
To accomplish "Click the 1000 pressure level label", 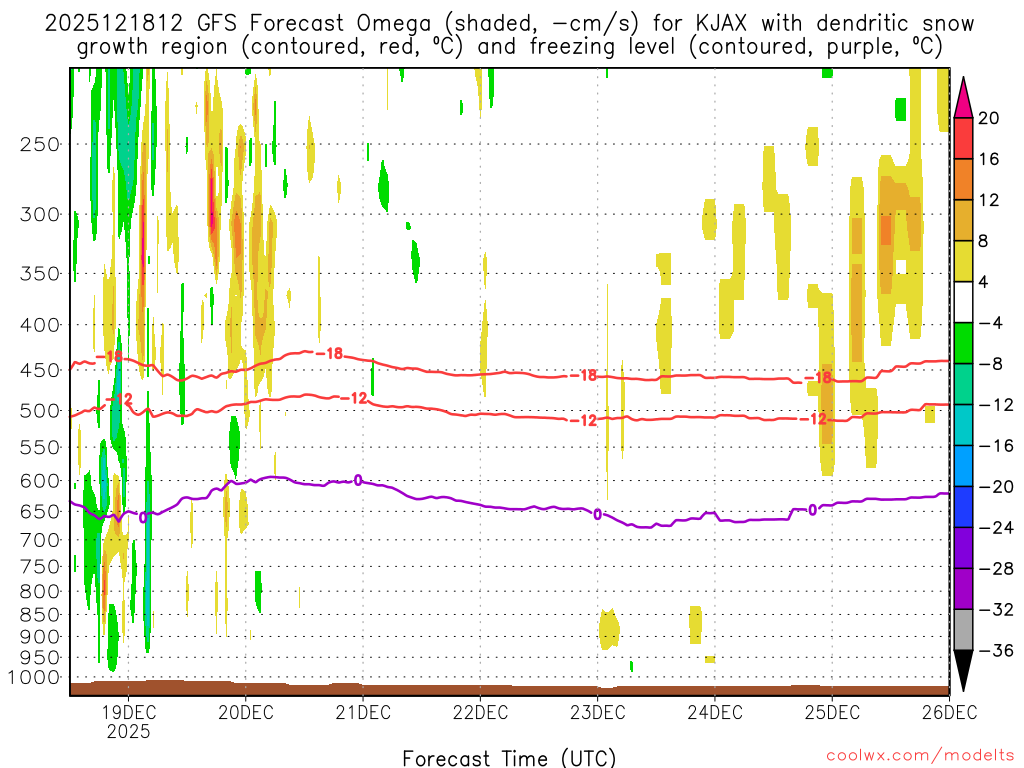I will tap(35, 677).
